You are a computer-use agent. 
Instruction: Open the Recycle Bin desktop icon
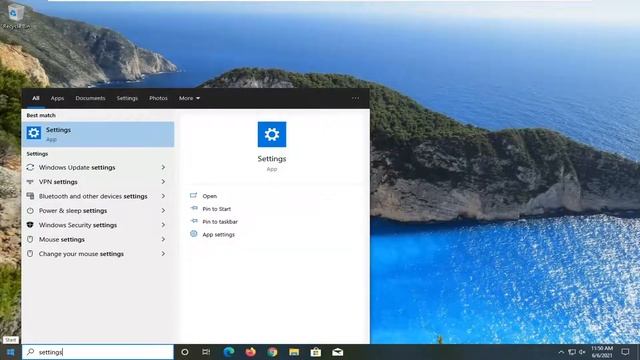(16, 16)
